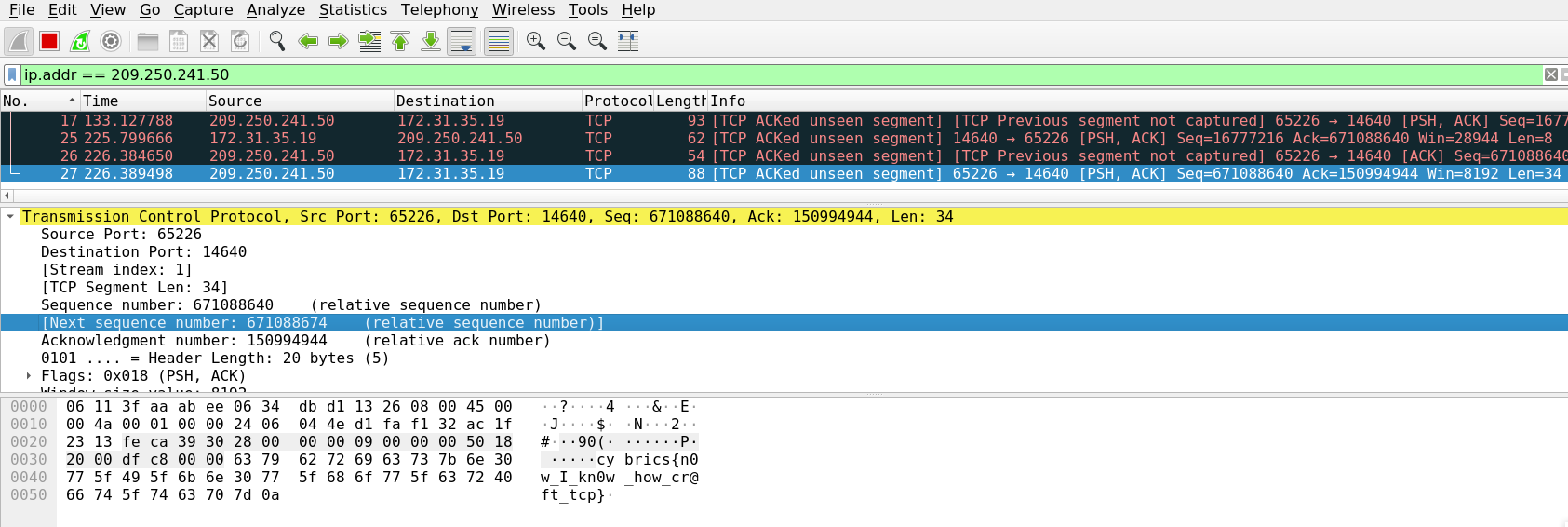Open the display filter bookmark menu
This screenshot has width=1568, height=527.
[x=11, y=74]
